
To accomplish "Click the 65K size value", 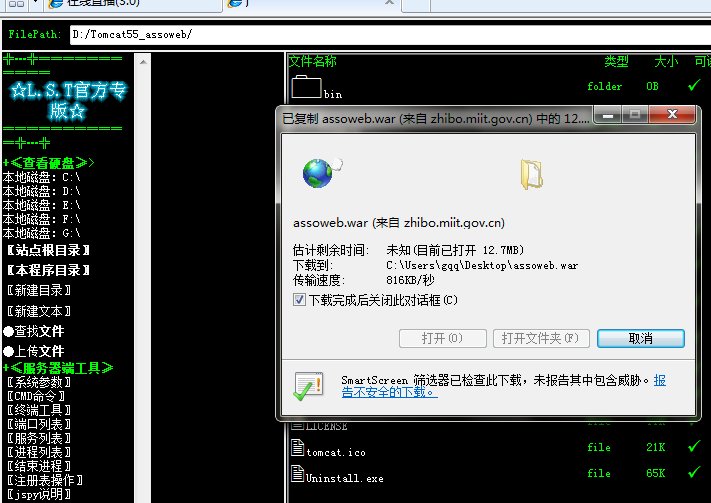I will 656,474.
